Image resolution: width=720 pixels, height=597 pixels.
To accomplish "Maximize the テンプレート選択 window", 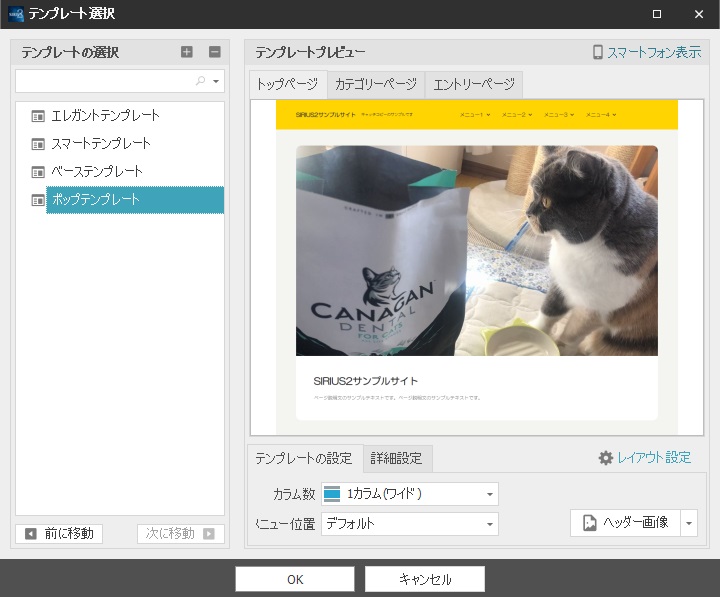I will click(657, 14).
